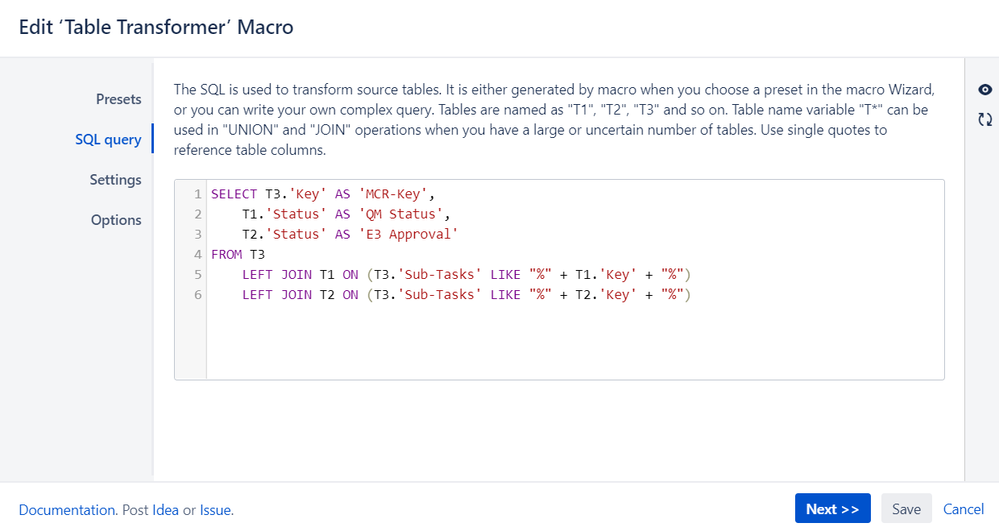
Task: Open the Issue link
Action: pos(215,510)
